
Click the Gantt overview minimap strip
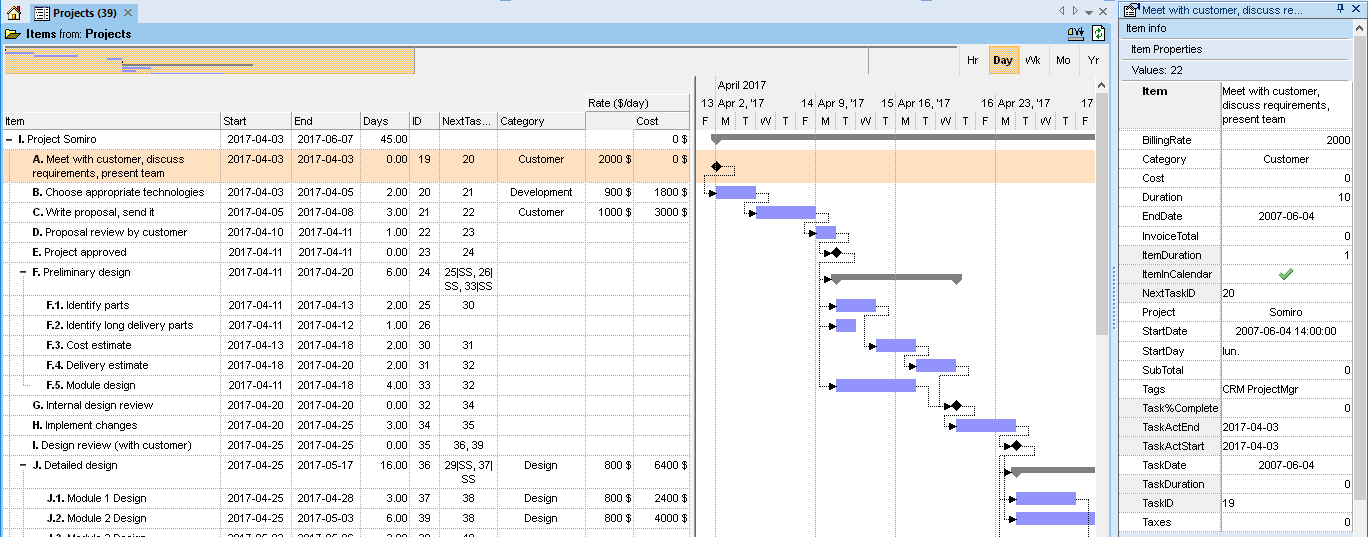pos(210,61)
